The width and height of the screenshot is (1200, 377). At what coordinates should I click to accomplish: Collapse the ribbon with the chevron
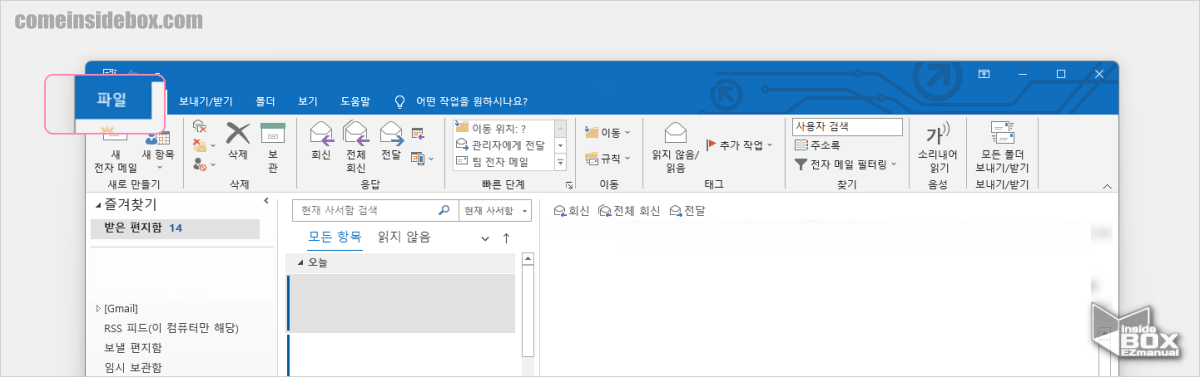pyautogui.click(x=1106, y=187)
